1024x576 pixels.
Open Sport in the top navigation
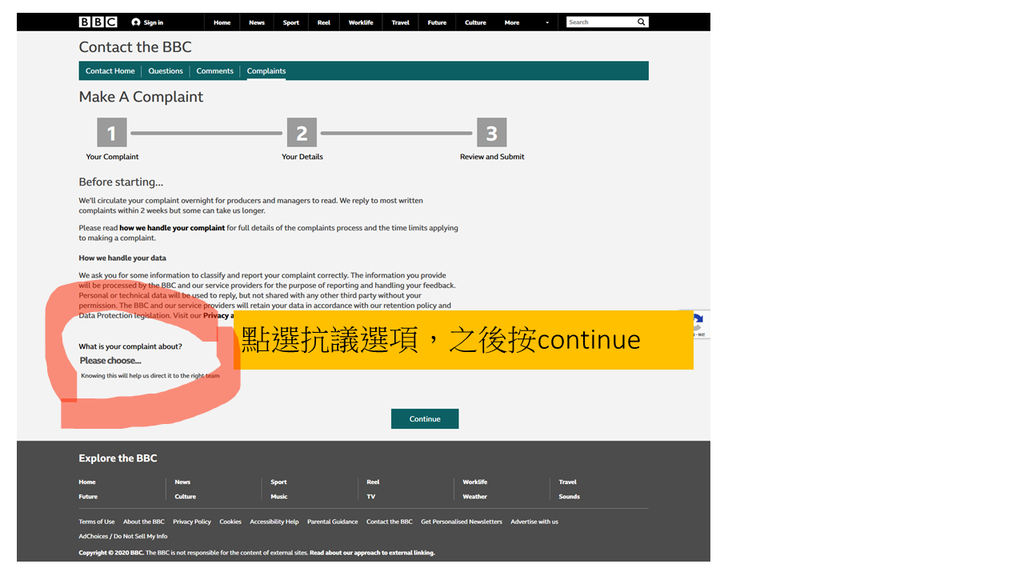coord(291,22)
